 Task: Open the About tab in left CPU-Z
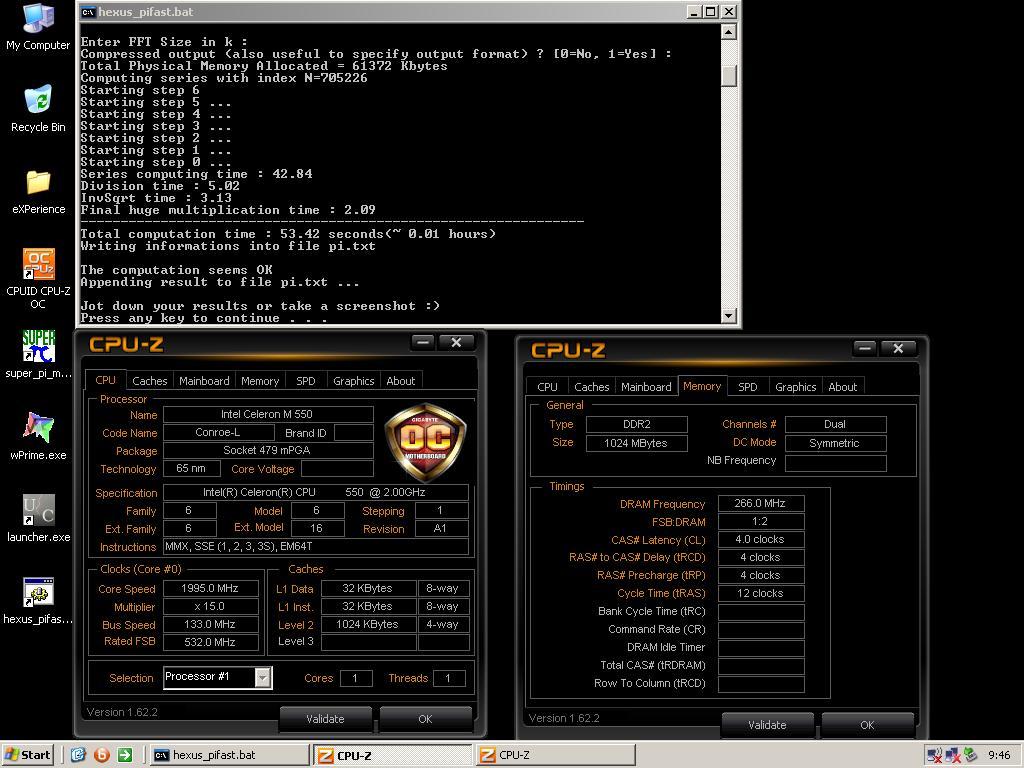pyautogui.click(x=400, y=381)
